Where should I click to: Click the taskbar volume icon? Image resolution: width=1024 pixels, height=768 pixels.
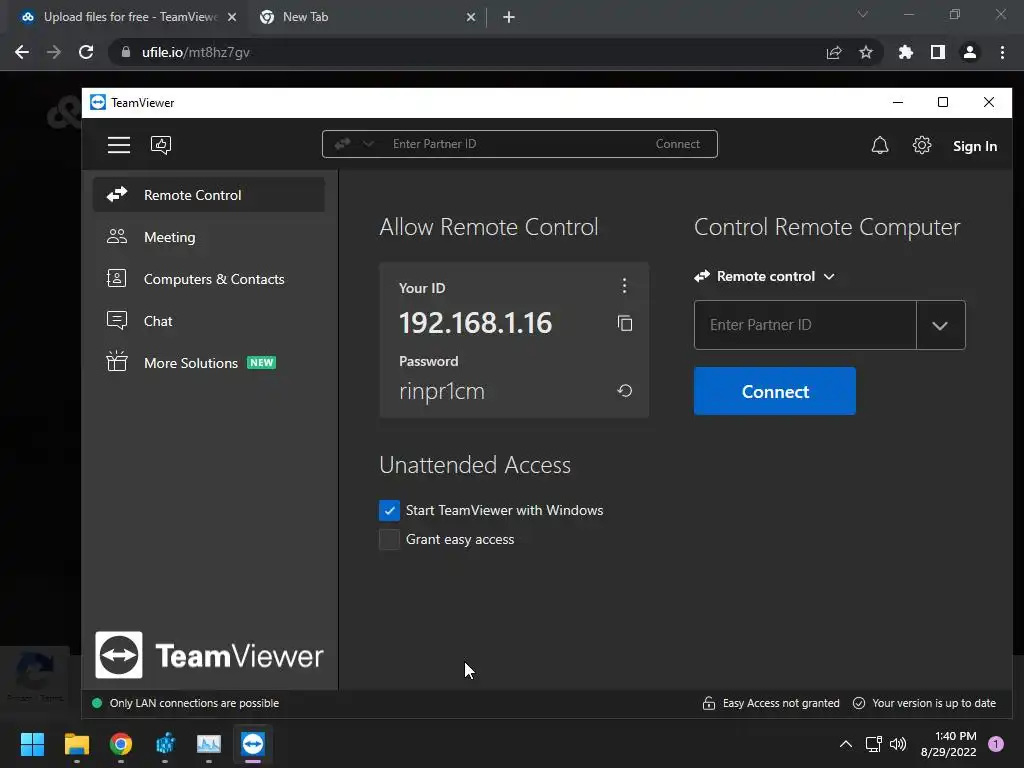(898, 744)
